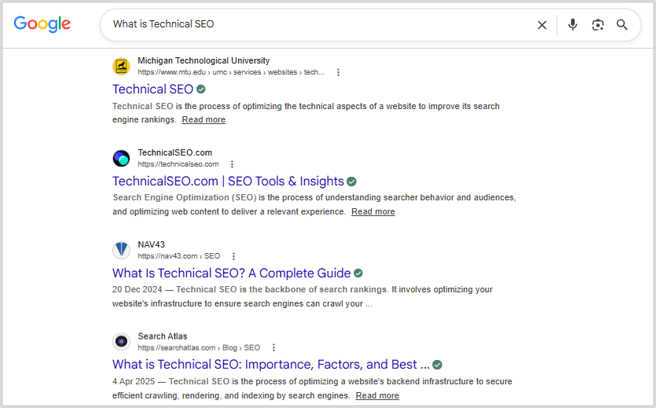Click the magnifier search button
Viewport: 656px width, 408px height.
pos(622,25)
